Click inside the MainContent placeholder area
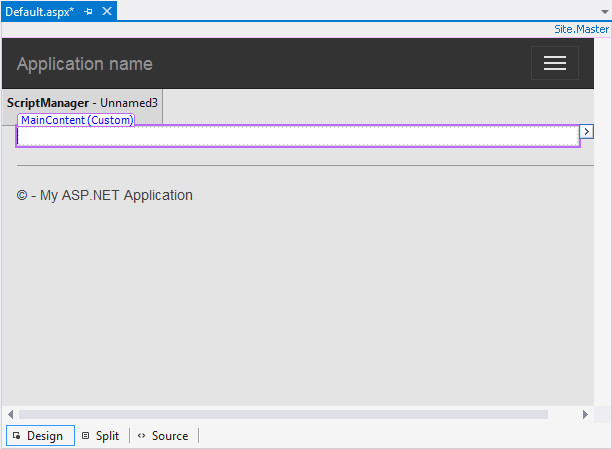The image size is (612, 449). 298,137
